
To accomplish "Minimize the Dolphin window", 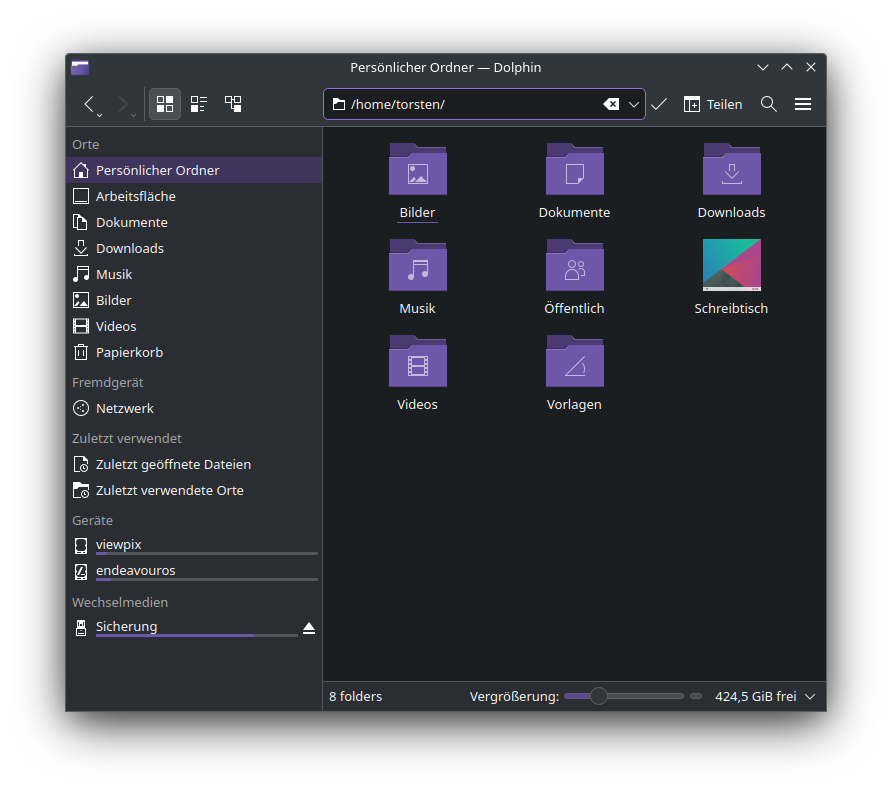I will (763, 67).
